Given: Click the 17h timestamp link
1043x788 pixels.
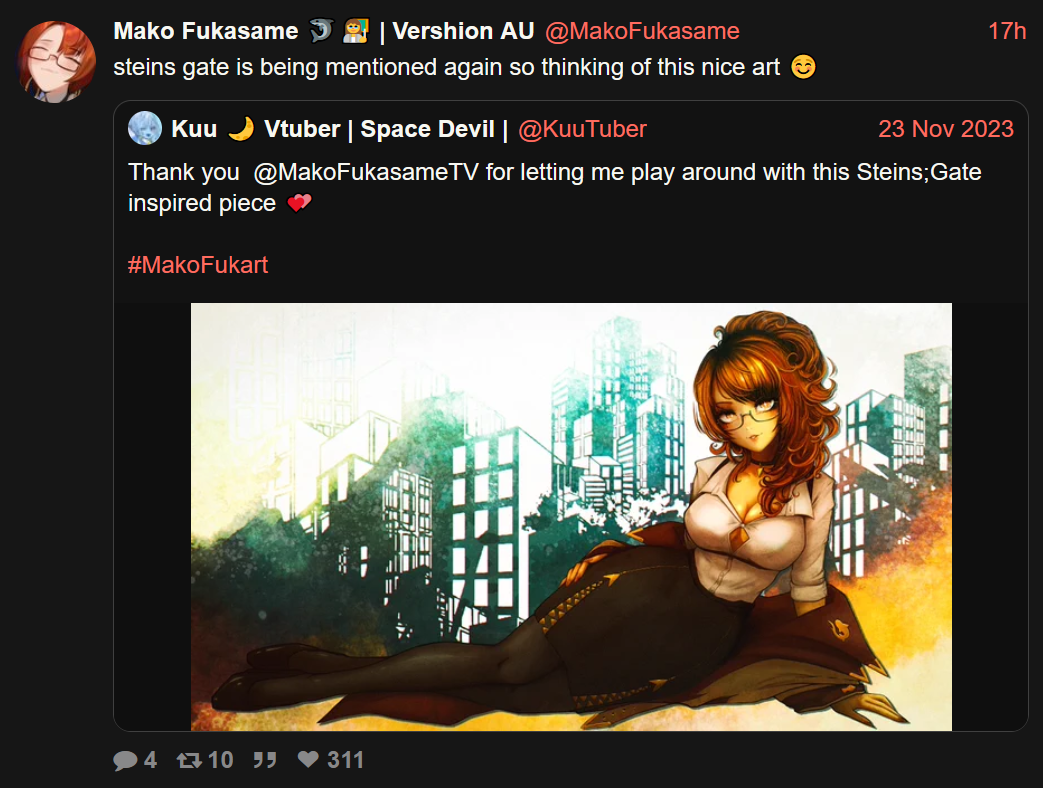Looking at the screenshot, I should pyautogui.click(x=1007, y=31).
